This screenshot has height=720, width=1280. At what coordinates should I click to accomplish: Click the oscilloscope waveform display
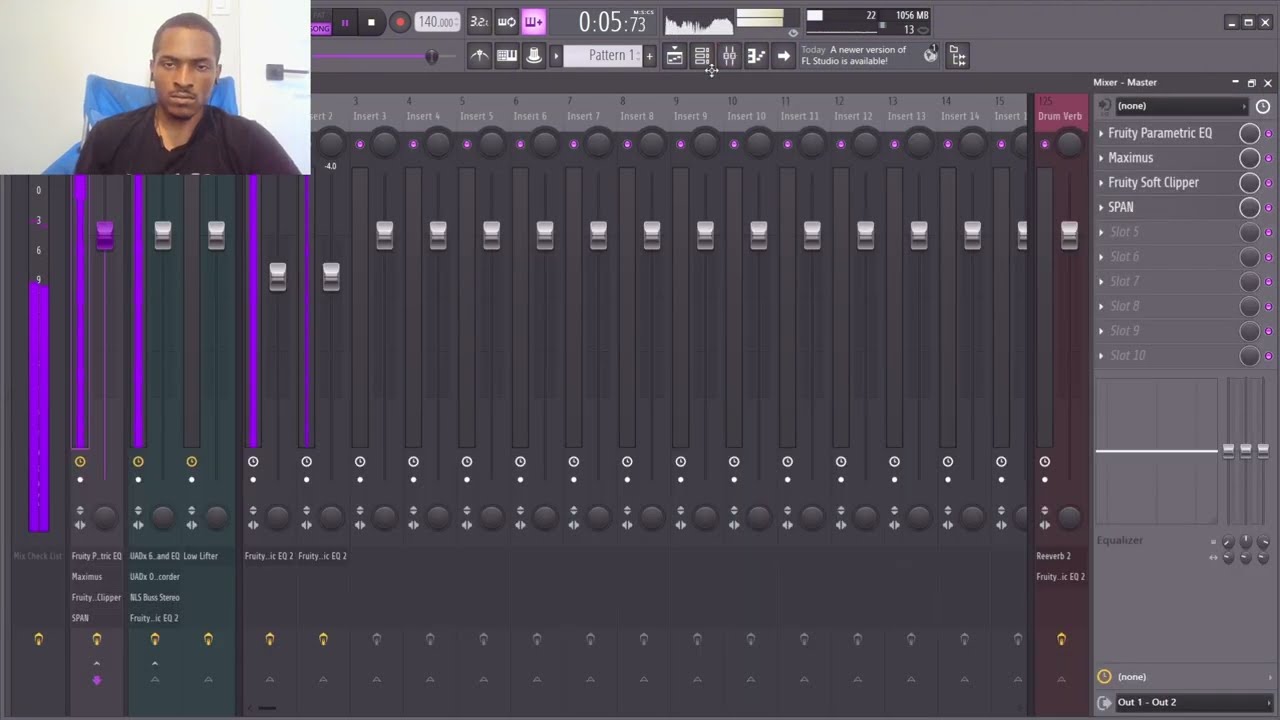(x=698, y=22)
